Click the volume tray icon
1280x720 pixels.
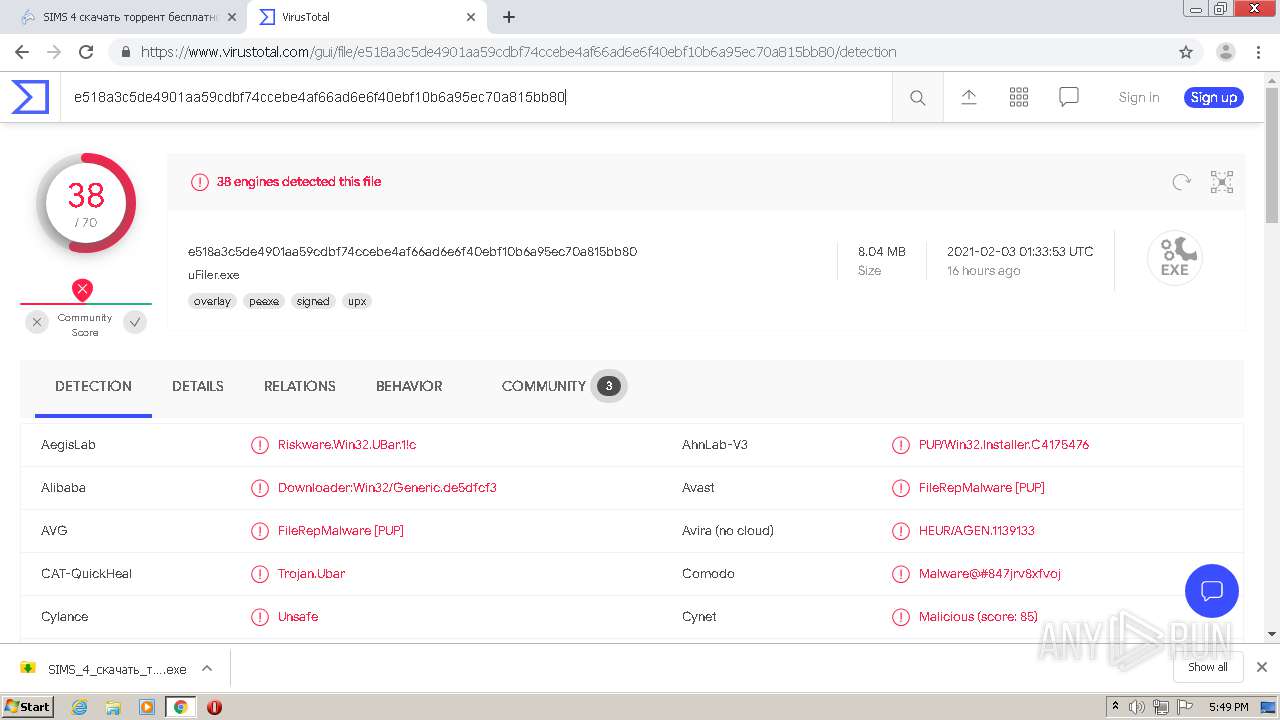[x=1137, y=707]
